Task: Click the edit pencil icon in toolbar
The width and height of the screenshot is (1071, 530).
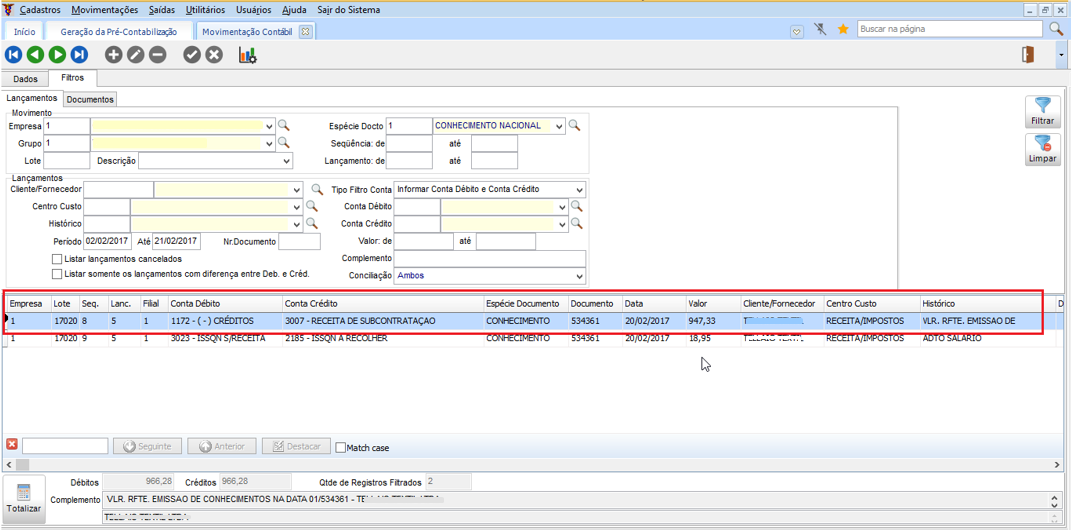Action: coord(136,55)
